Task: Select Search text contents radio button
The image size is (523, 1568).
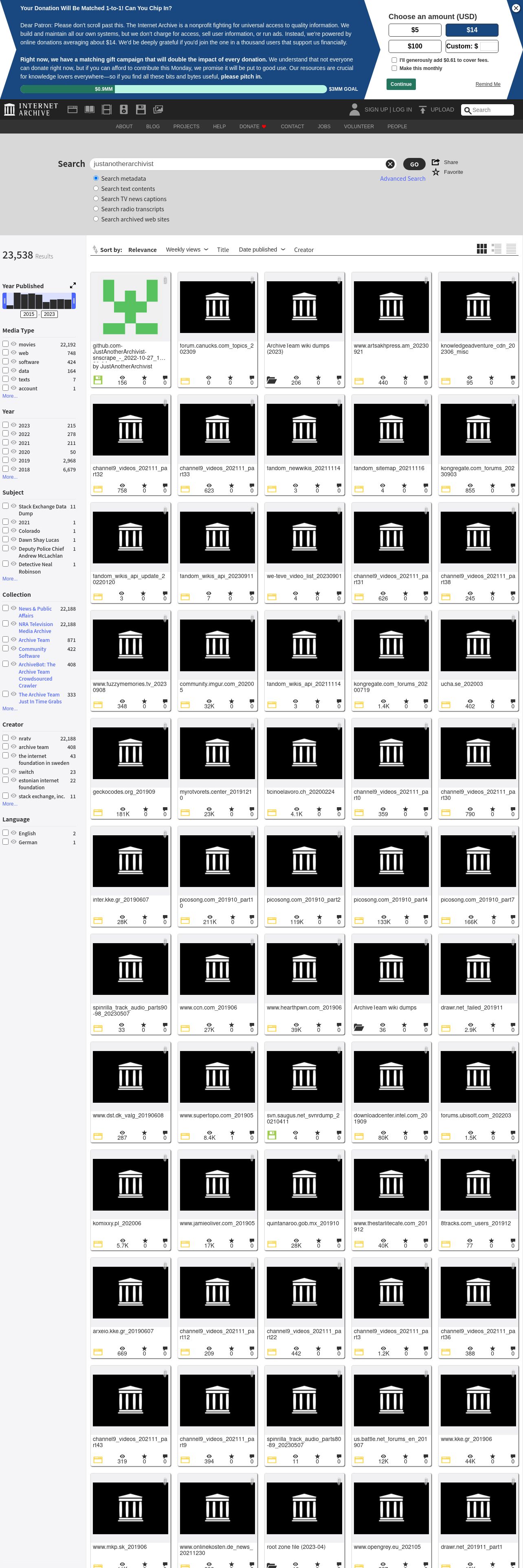Action: pos(96,189)
